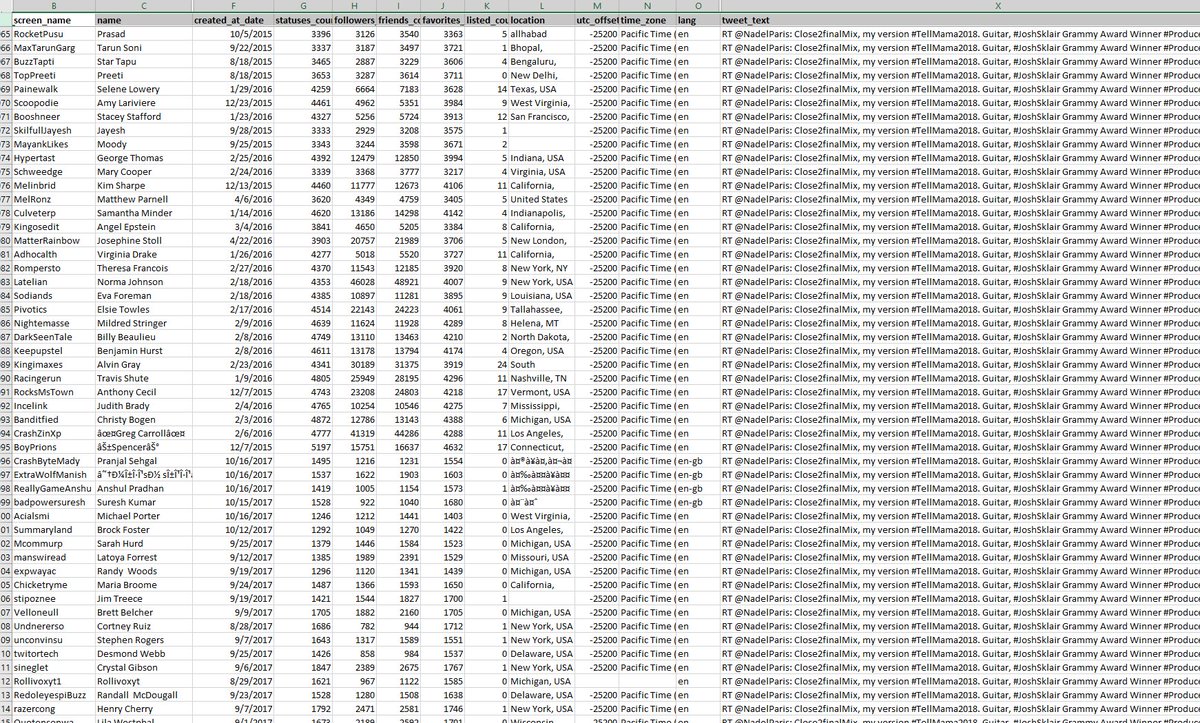
Task: Click -25200 offset cell in Culveterp row
Action: tap(596, 213)
